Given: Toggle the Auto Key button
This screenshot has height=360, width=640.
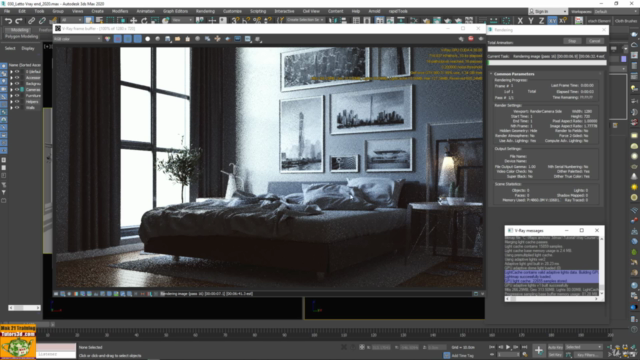Looking at the screenshot, I should 555,347.
